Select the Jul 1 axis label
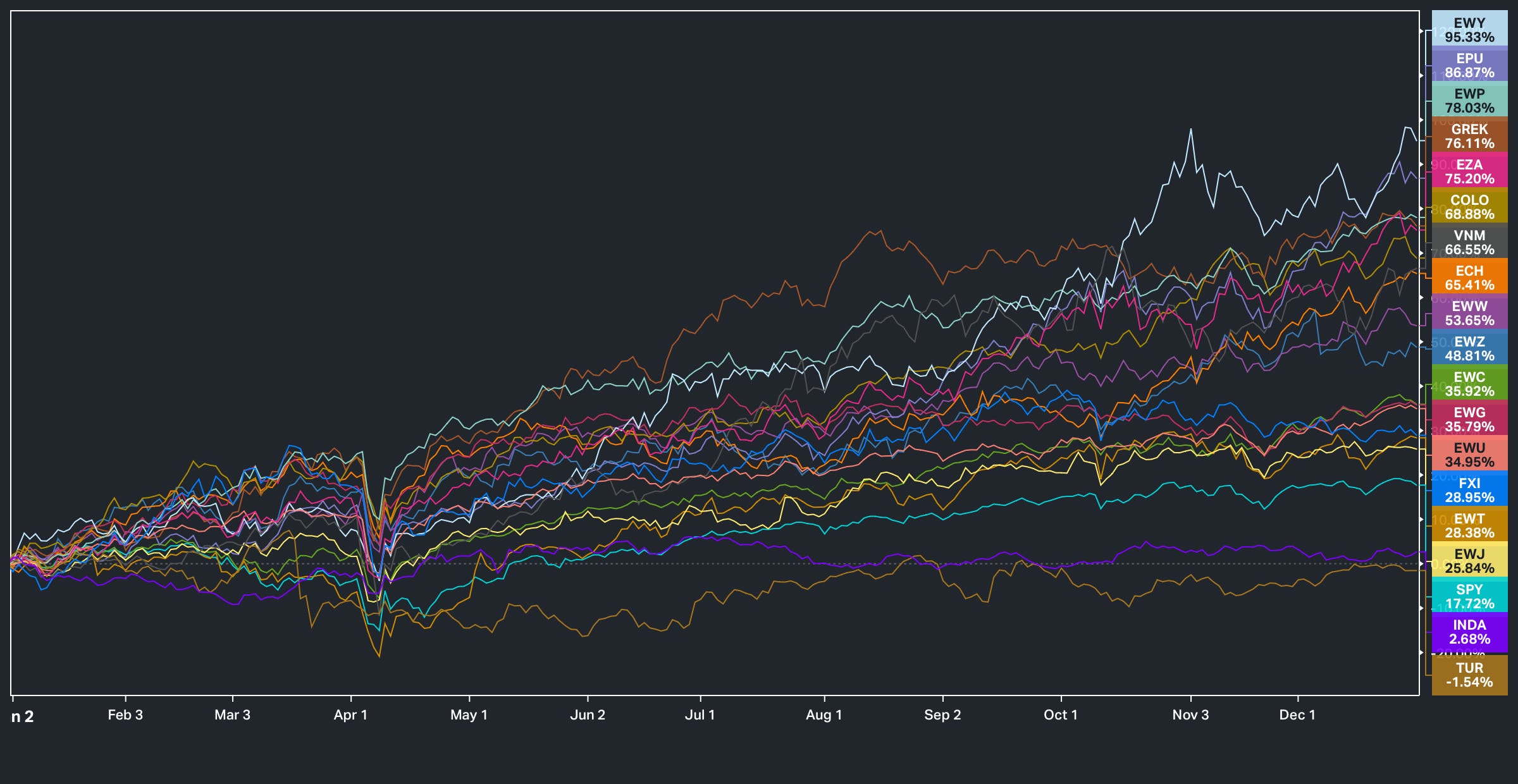This screenshot has height=784, width=1518. (700, 714)
